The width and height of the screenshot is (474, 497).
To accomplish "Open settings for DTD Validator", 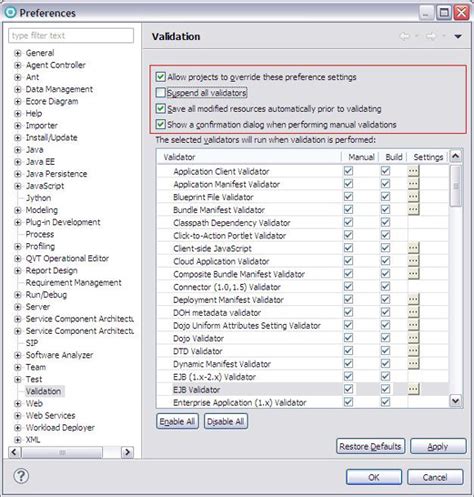I will tap(413, 351).
